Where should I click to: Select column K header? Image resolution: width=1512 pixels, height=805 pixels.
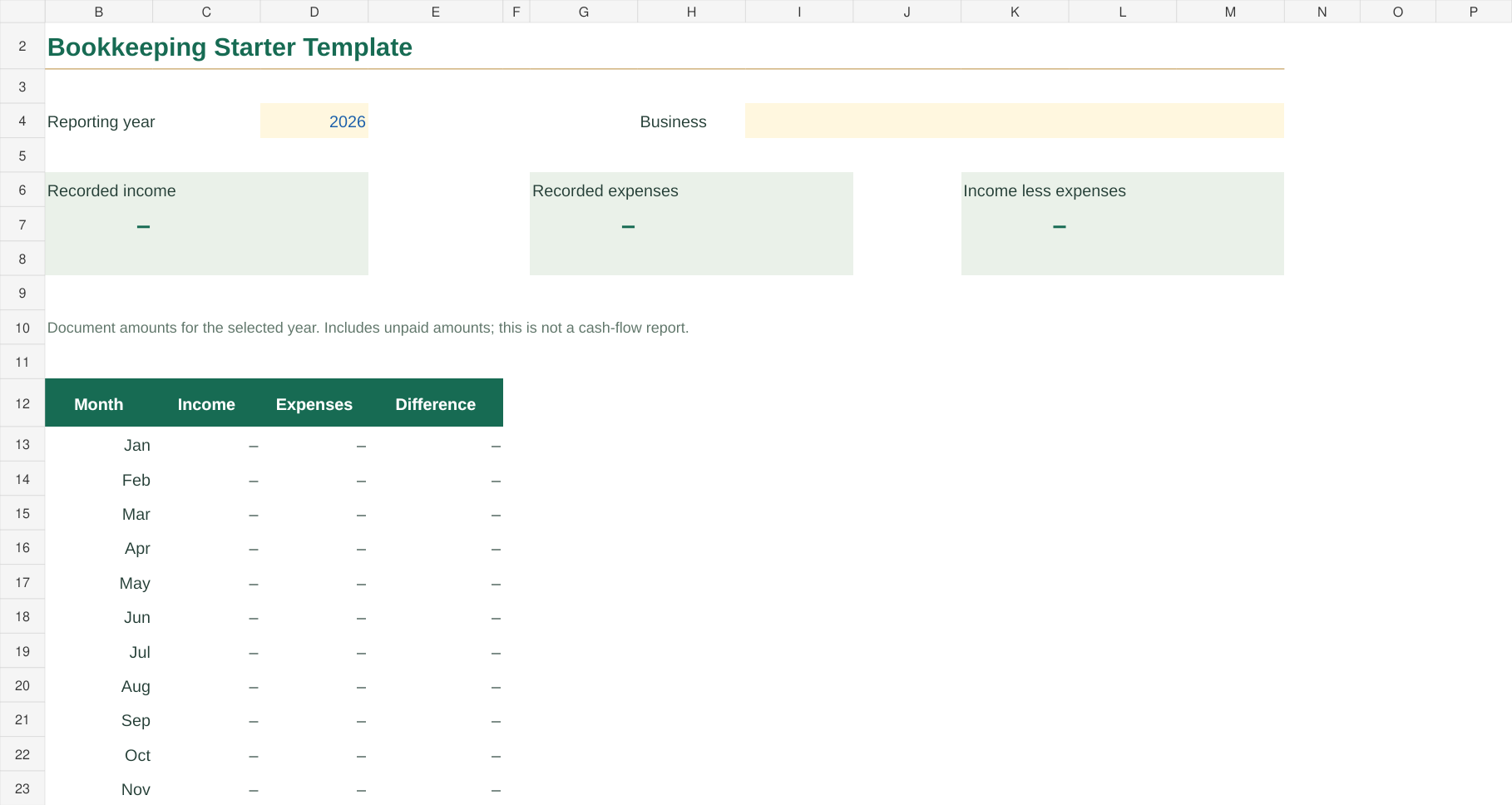(x=1015, y=12)
